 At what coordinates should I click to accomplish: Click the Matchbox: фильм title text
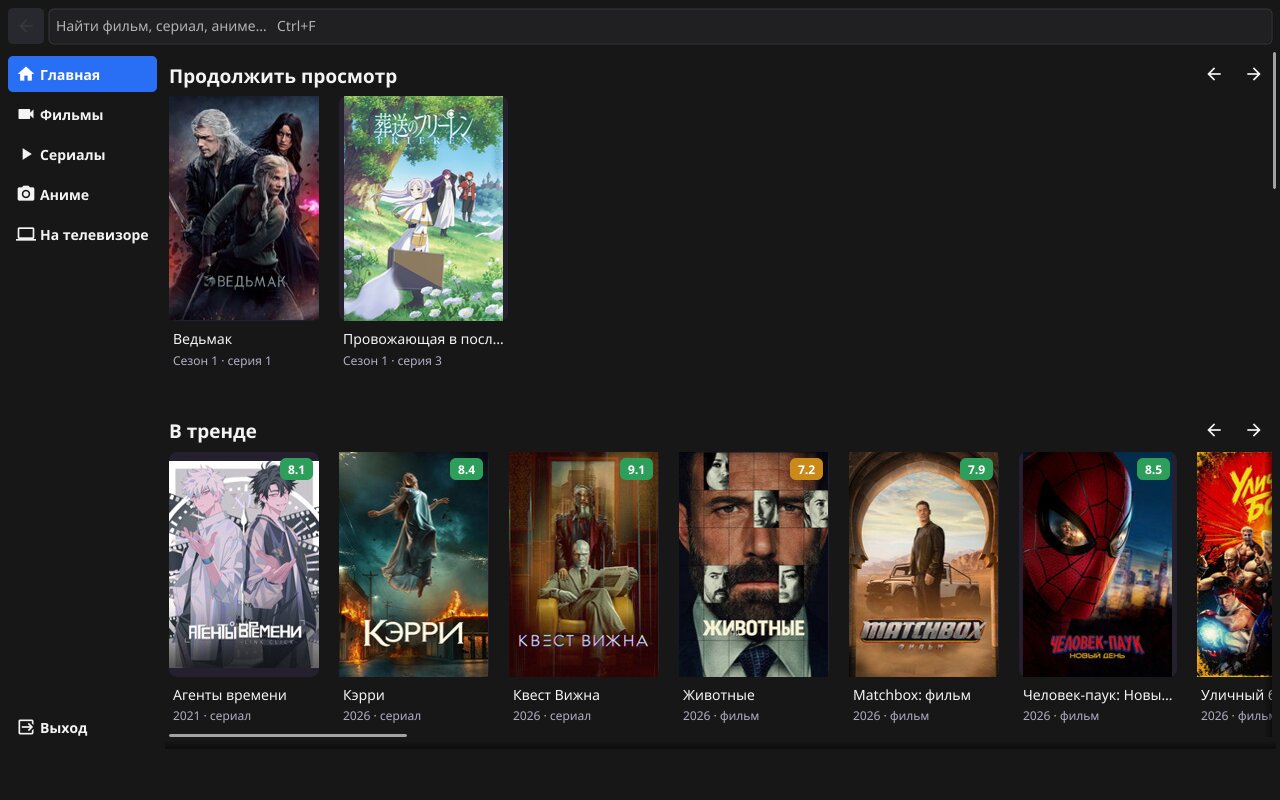tap(912, 695)
